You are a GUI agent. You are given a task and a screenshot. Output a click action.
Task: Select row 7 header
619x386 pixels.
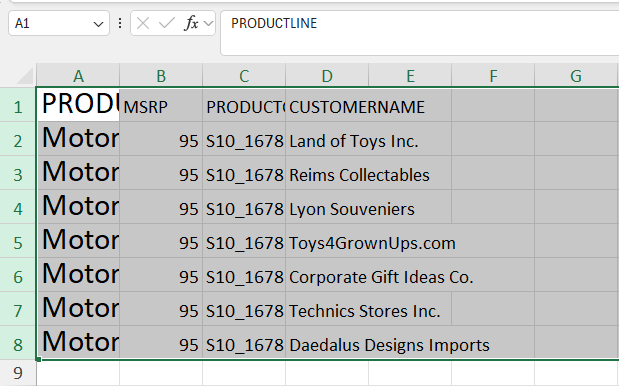[18, 309]
